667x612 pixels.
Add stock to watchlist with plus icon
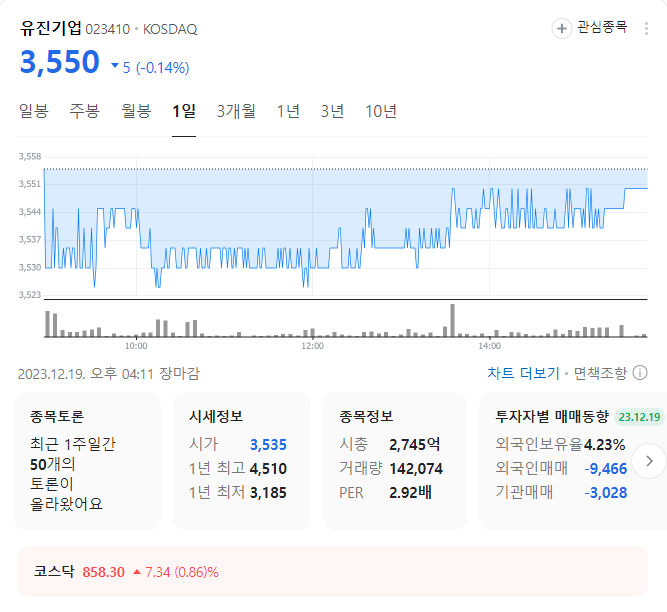point(562,28)
